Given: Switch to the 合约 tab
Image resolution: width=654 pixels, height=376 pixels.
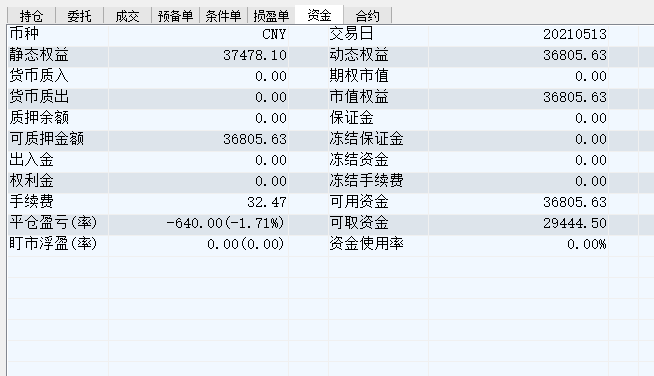Looking at the screenshot, I should [367, 16].
